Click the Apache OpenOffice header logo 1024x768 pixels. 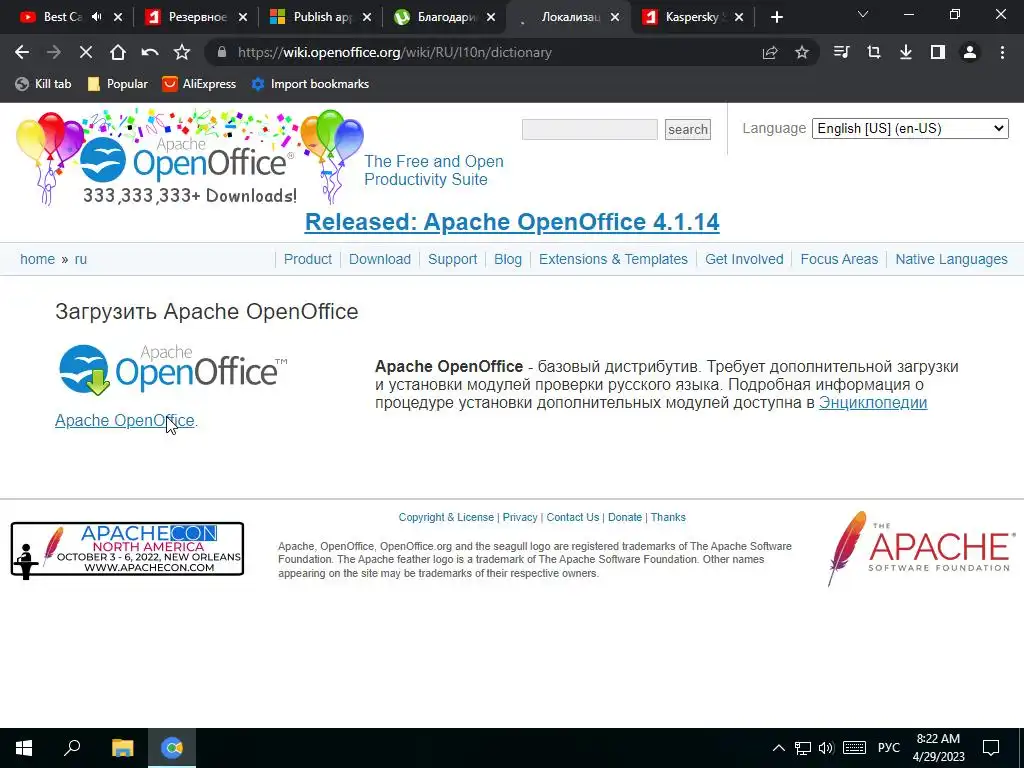pyautogui.click(x=189, y=157)
